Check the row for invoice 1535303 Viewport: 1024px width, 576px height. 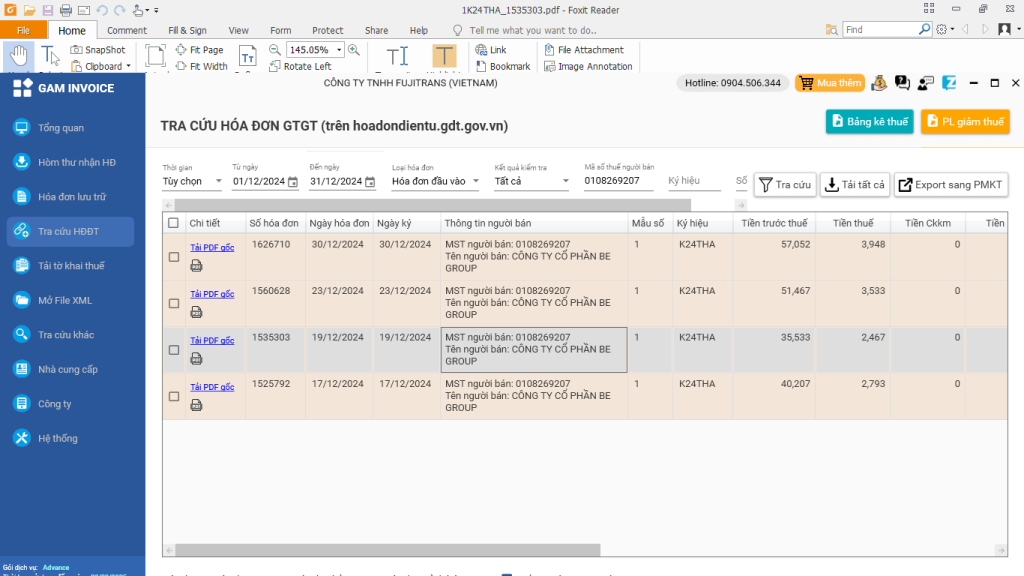[x=174, y=349]
